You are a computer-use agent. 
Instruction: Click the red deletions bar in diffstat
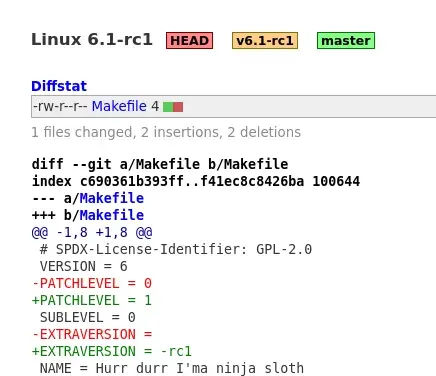[178, 107]
